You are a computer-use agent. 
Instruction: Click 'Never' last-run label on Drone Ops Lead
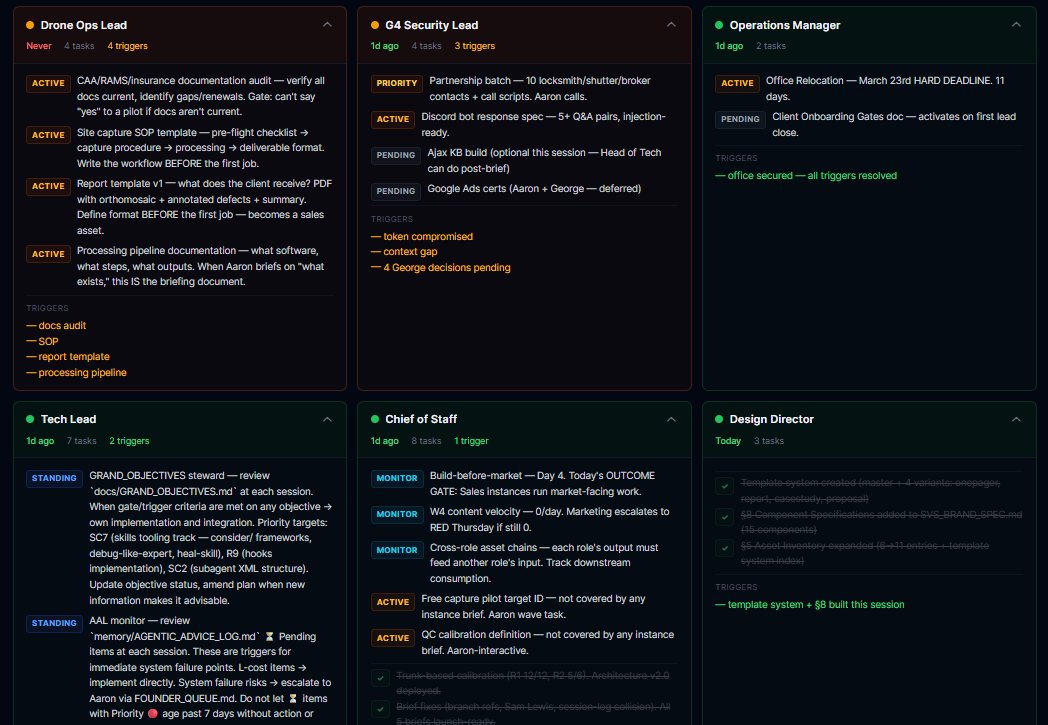coord(39,46)
